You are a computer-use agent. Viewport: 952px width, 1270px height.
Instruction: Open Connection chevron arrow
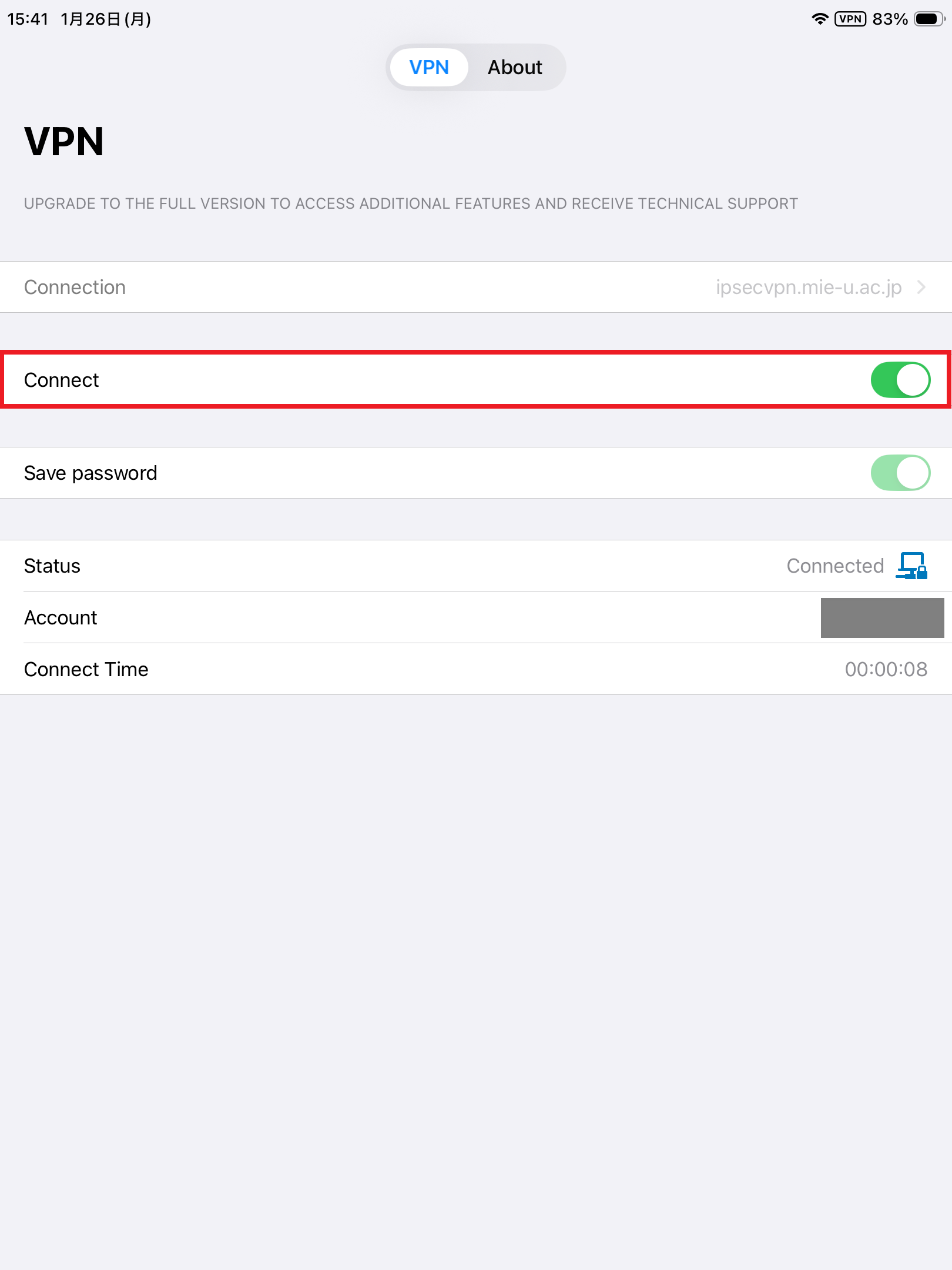click(921, 287)
